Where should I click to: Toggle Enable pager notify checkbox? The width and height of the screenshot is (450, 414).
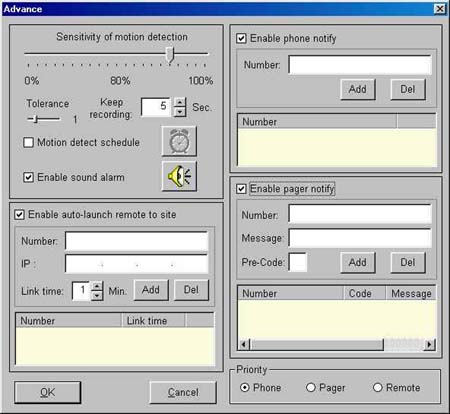click(241, 189)
